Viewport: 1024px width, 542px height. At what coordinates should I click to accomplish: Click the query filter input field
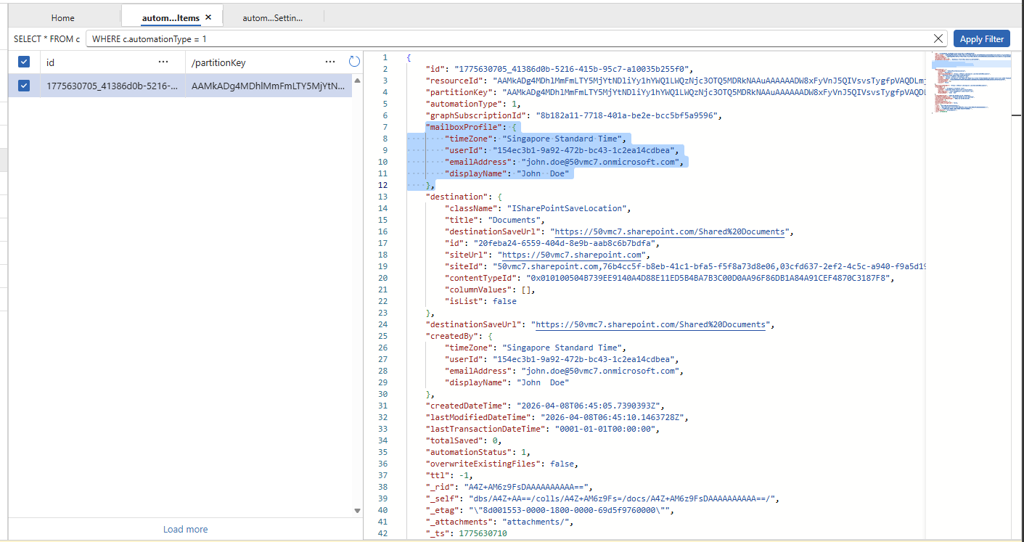(509, 39)
